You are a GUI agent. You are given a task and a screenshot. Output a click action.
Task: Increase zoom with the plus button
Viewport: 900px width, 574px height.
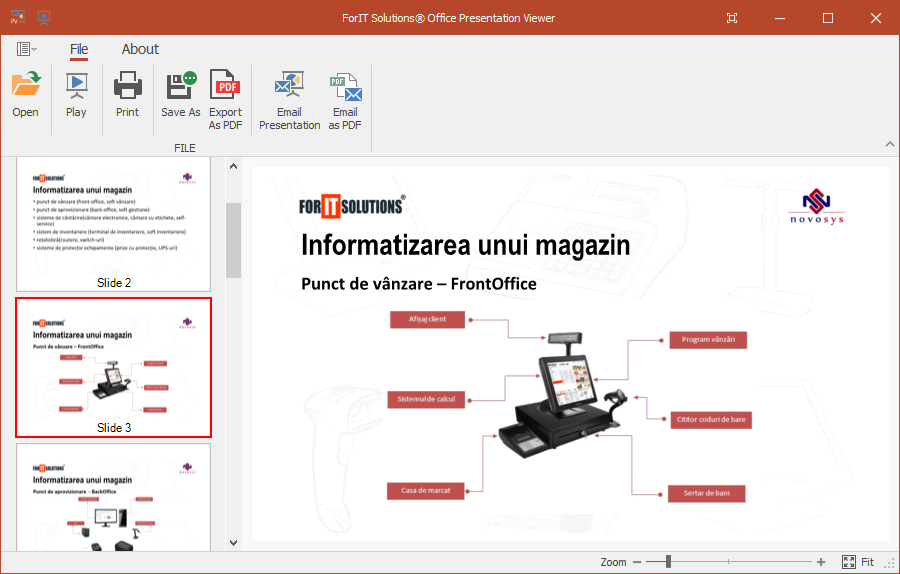[821, 562]
